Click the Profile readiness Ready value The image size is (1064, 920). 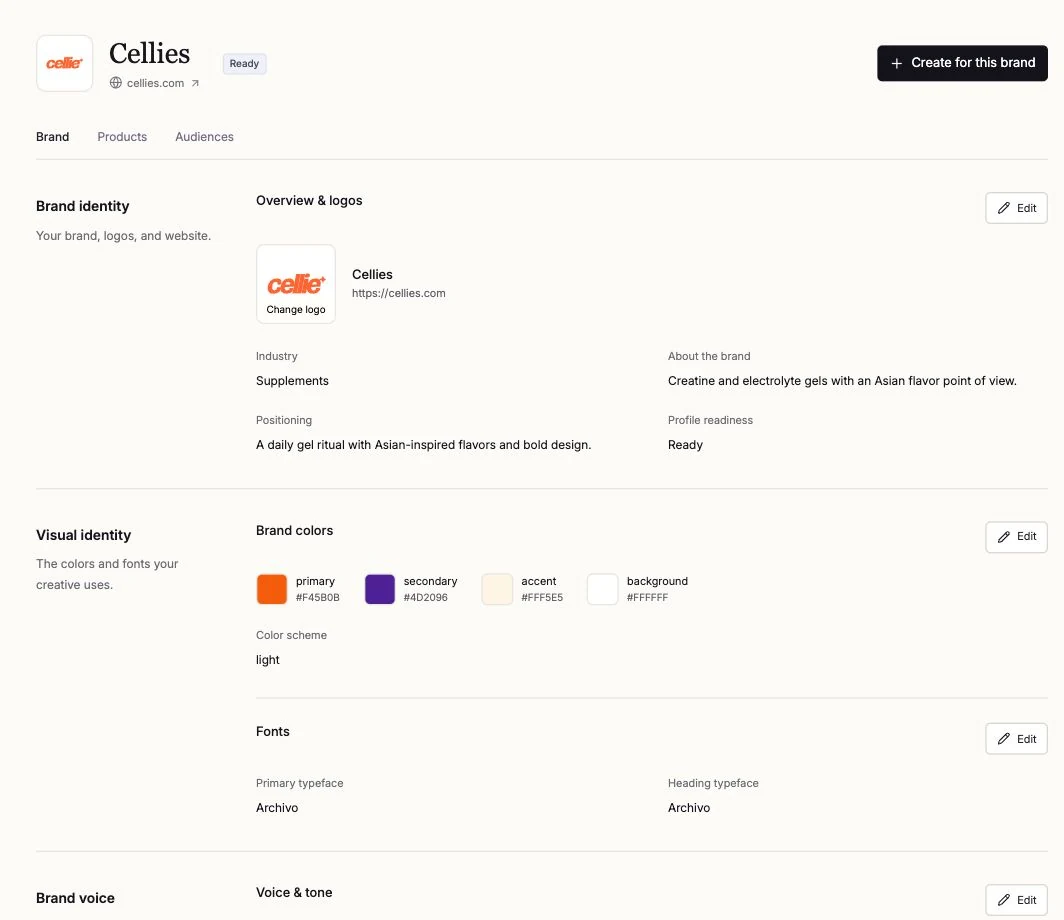point(685,445)
